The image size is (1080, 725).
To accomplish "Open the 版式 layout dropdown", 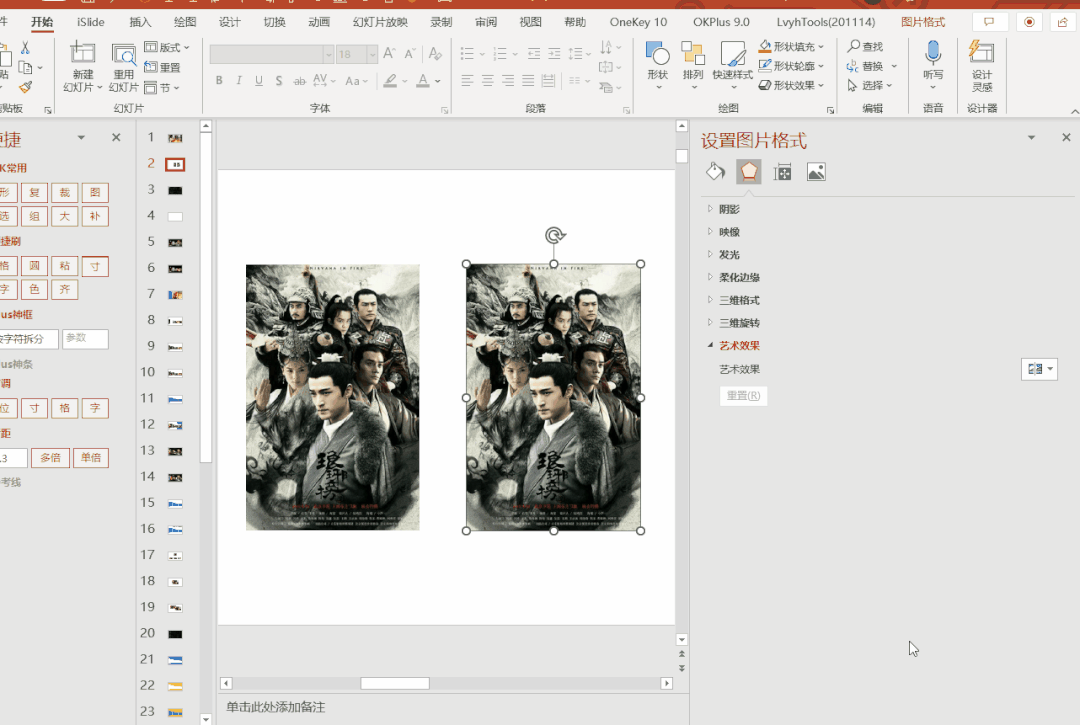I will [167, 48].
